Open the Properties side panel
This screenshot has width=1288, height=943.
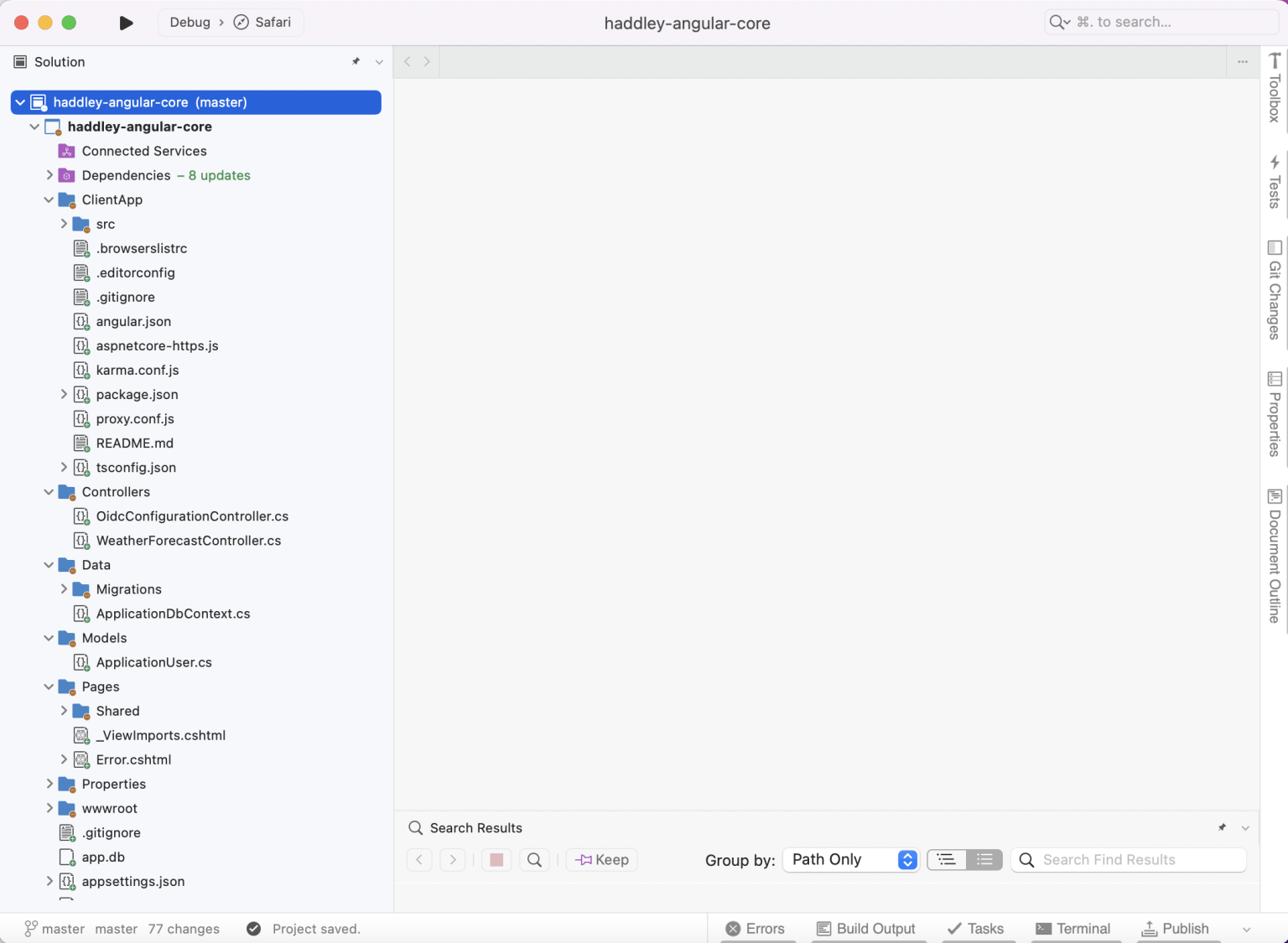coord(1275,414)
